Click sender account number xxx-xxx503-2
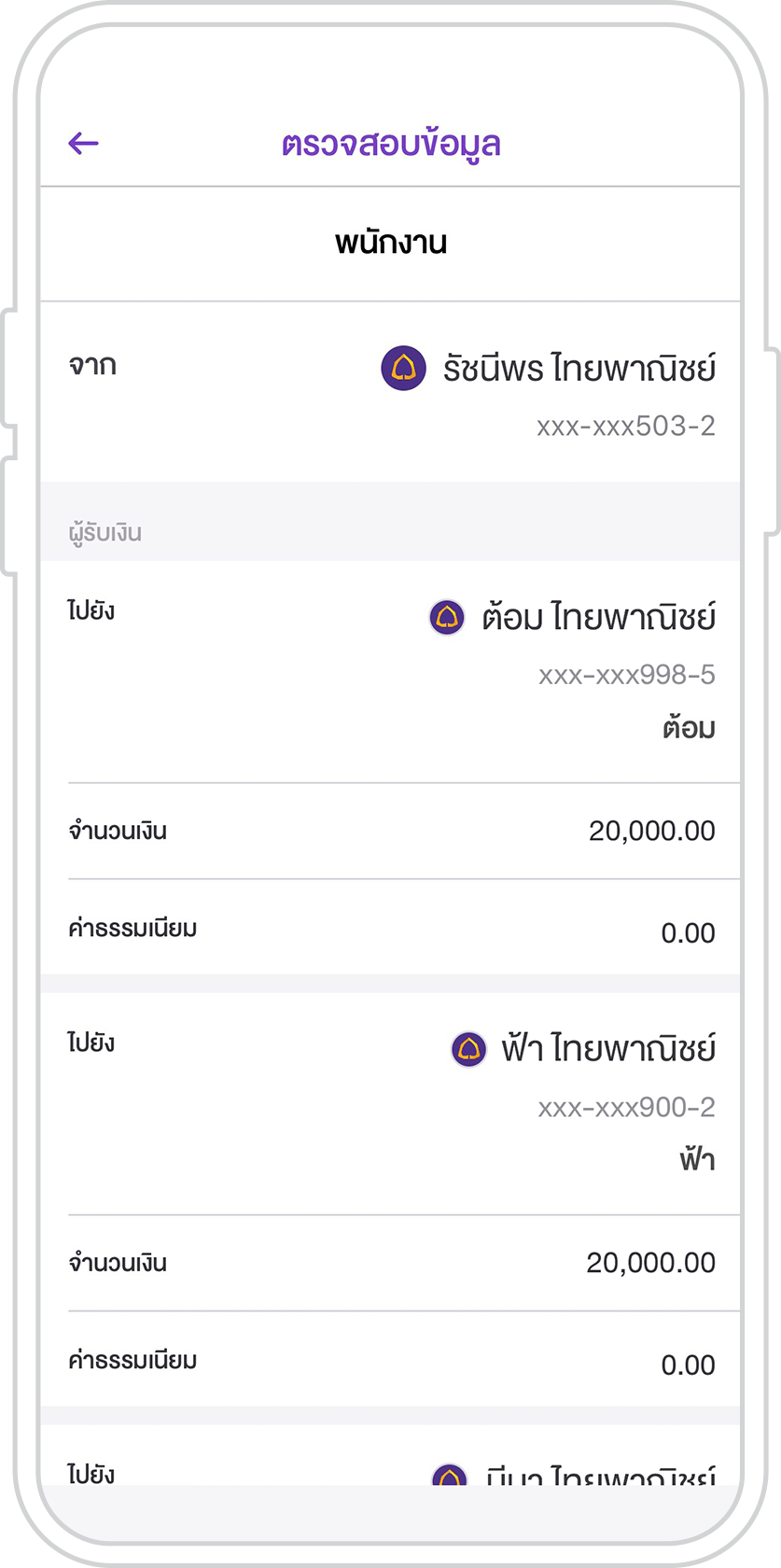The height and width of the screenshot is (1568, 781). (625, 427)
